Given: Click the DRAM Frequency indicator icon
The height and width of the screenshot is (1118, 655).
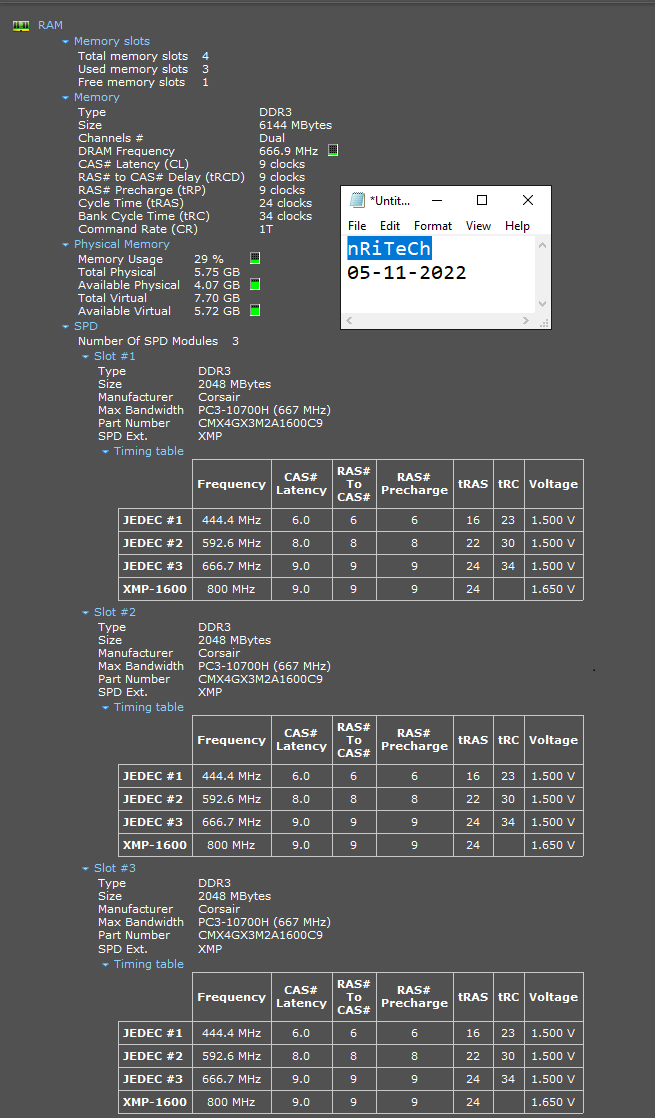Looking at the screenshot, I should coord(333,151).
